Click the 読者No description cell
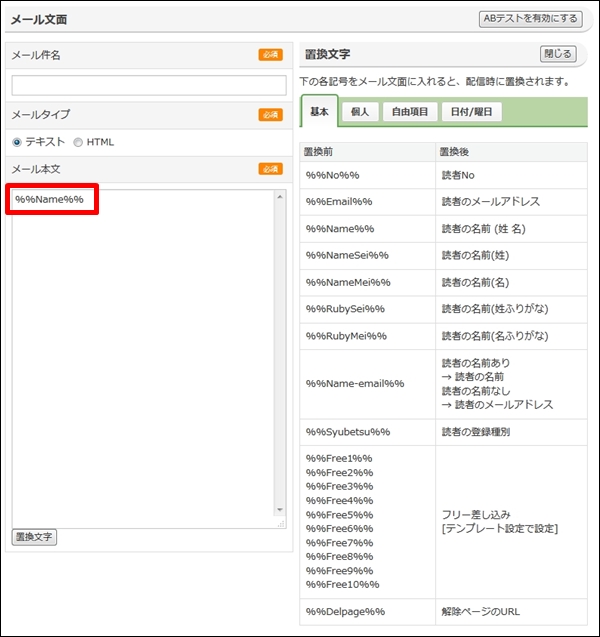This screenshot has height=637, width=600. coord(511,175)
